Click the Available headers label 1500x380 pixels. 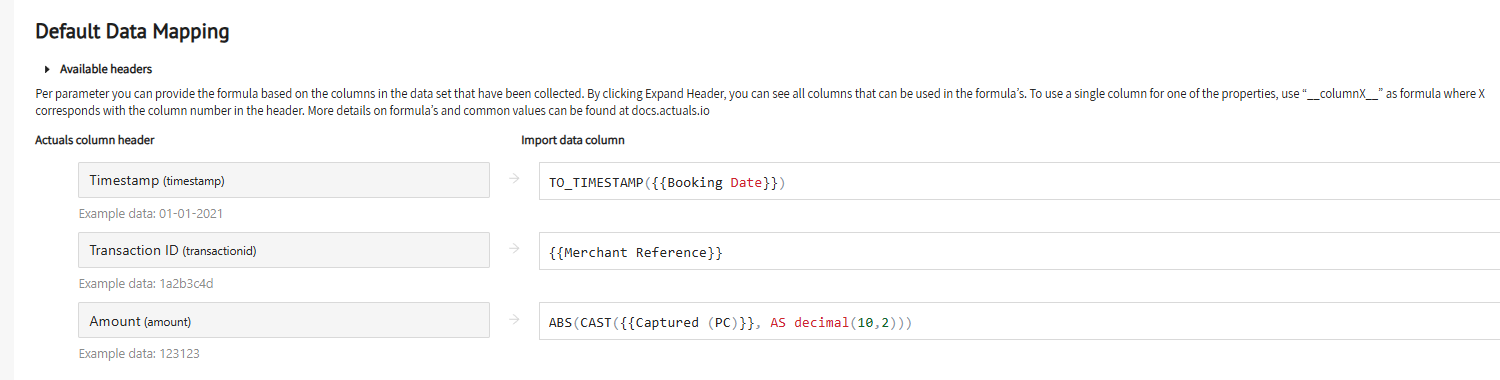click(x=106, y=69)
